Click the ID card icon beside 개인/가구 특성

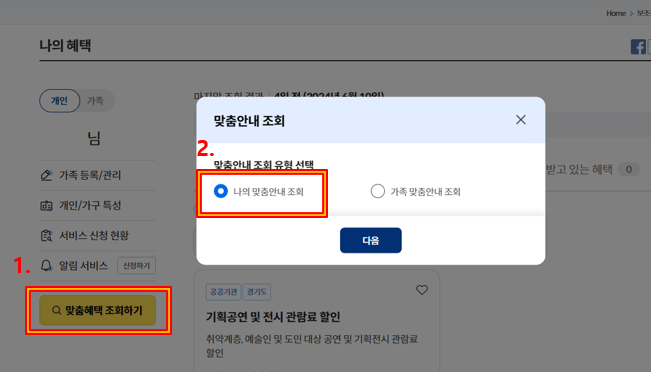[x=46, y=205]
